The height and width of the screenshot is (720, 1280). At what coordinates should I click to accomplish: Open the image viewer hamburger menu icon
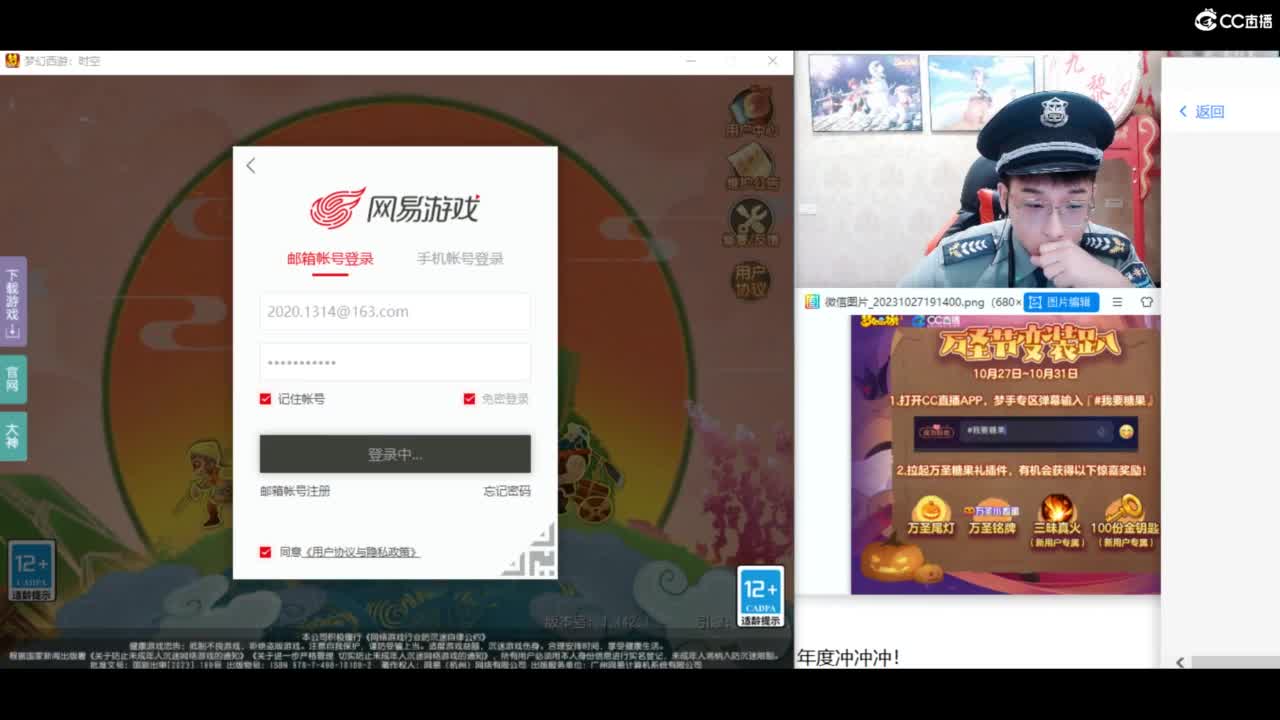click(x=1117, y=302)
